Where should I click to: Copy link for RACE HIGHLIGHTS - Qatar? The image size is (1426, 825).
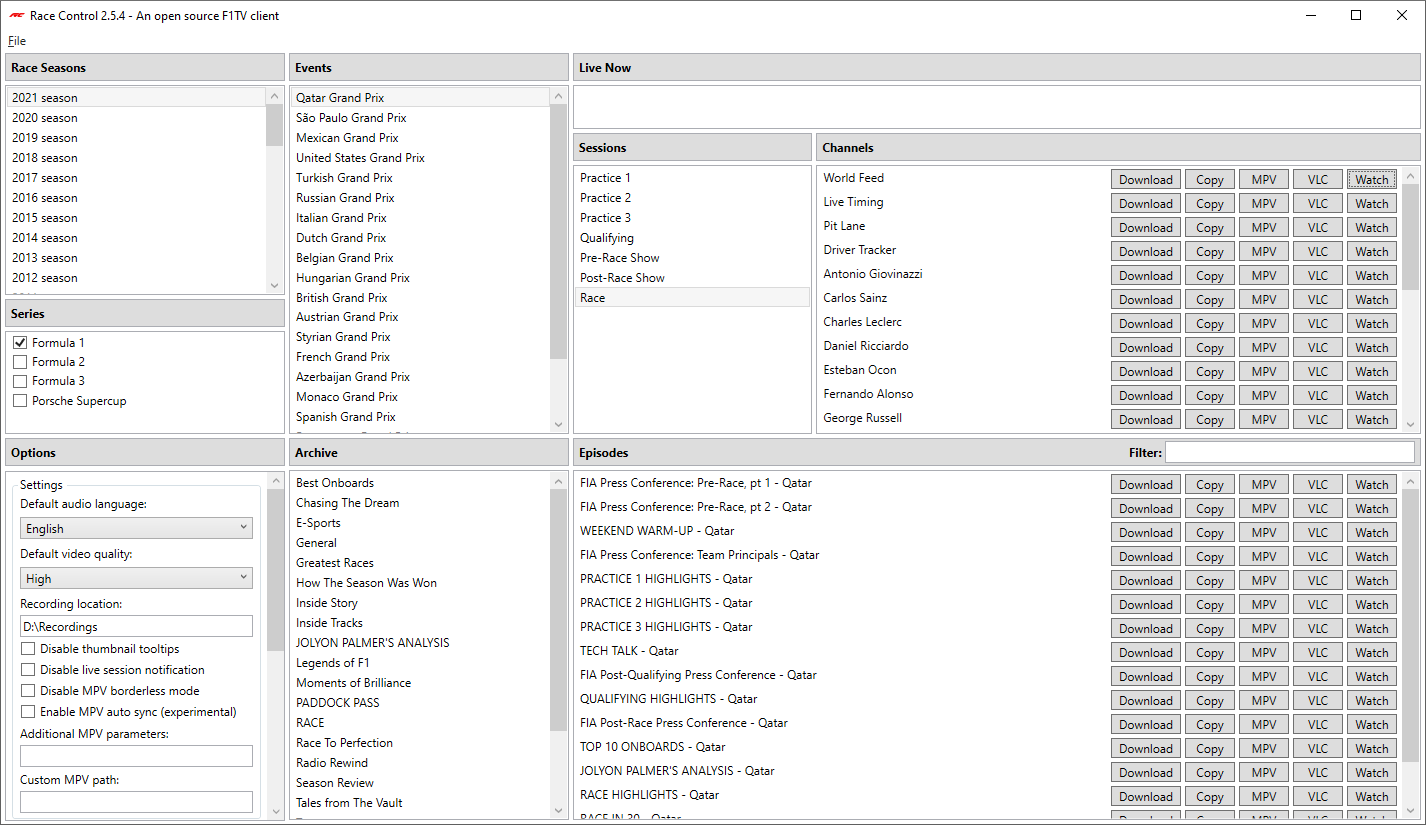point(1210,796)
